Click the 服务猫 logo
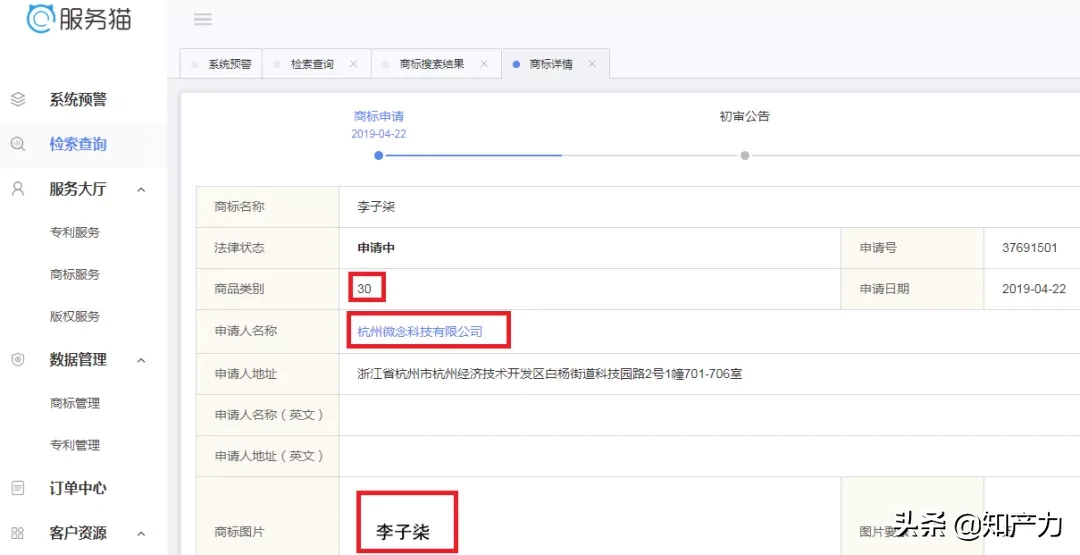Viewport: 1080px width, 555px height. click(x=79, y=18)
